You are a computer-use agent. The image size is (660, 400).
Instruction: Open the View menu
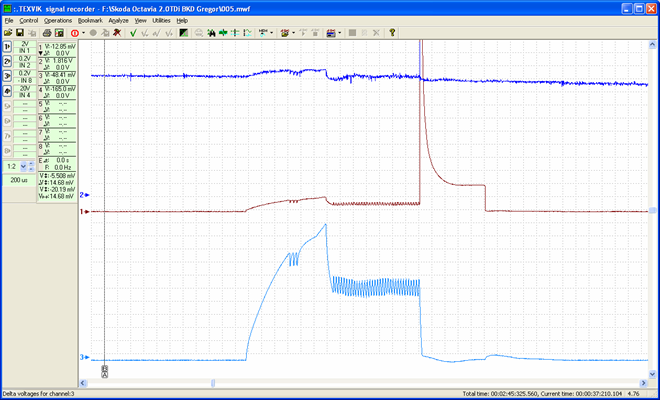click(x=141, y=21)
